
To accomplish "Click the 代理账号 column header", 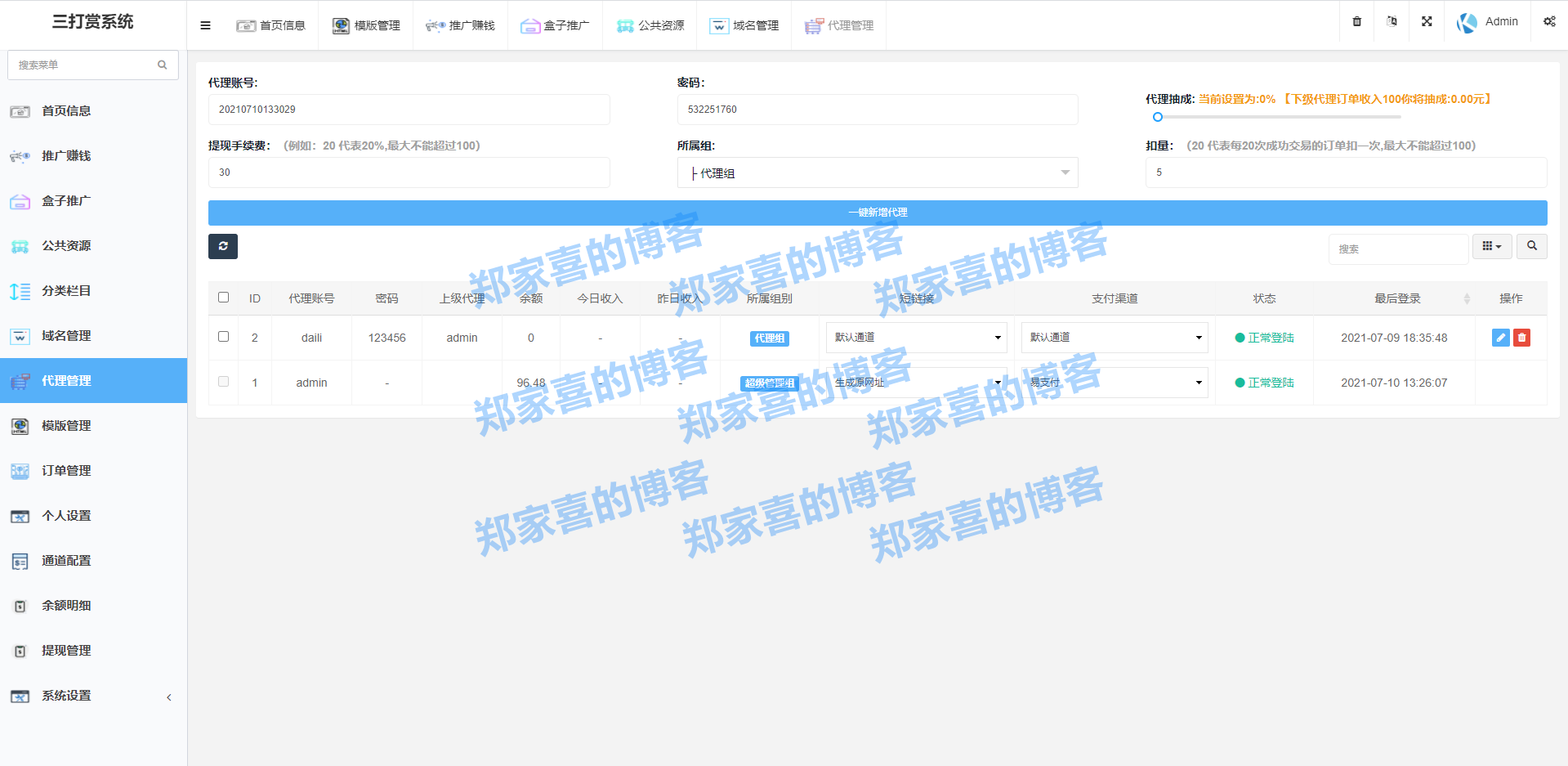I will [x=311, y=299].
